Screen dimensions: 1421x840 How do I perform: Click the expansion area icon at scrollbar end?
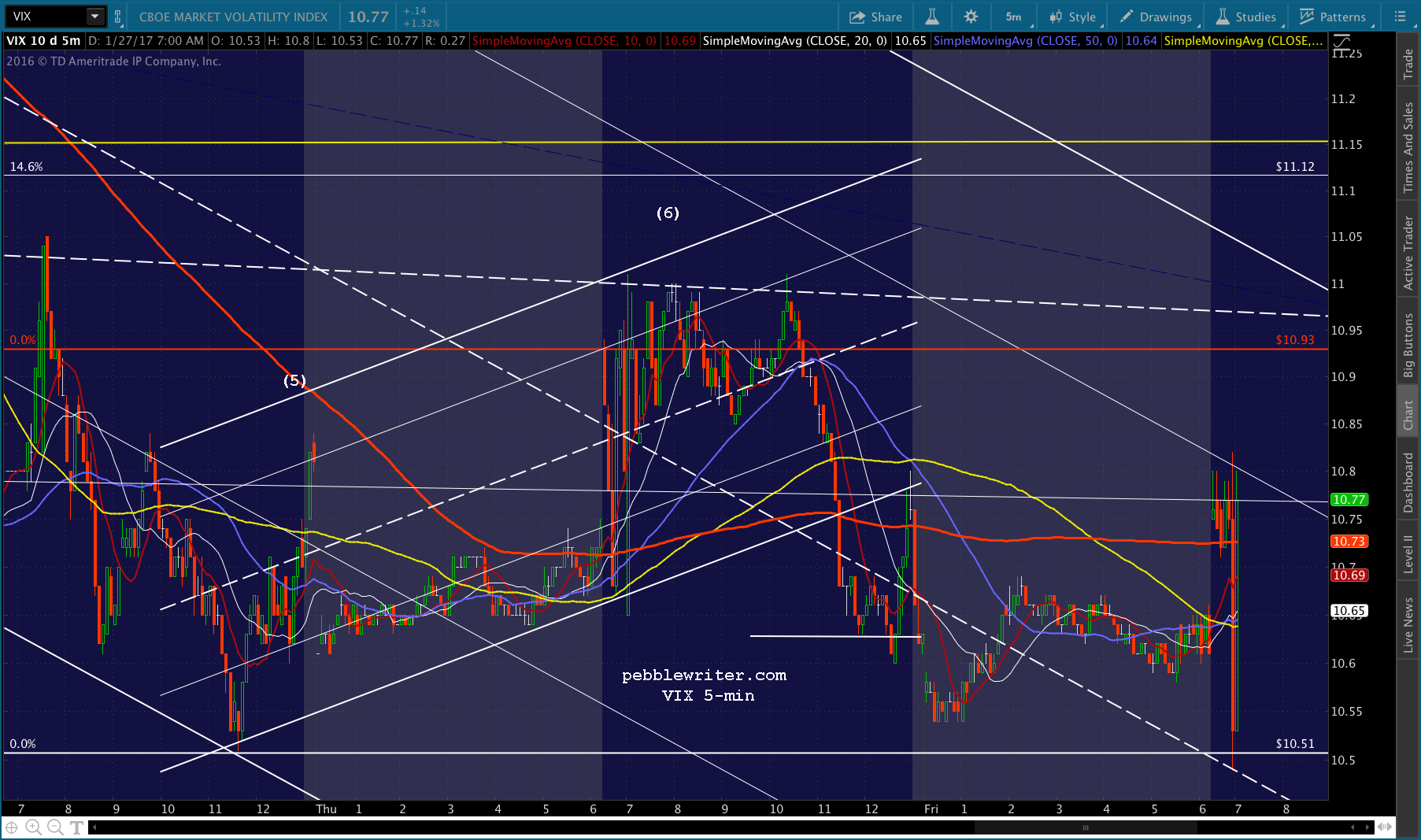pos(1385,827)
